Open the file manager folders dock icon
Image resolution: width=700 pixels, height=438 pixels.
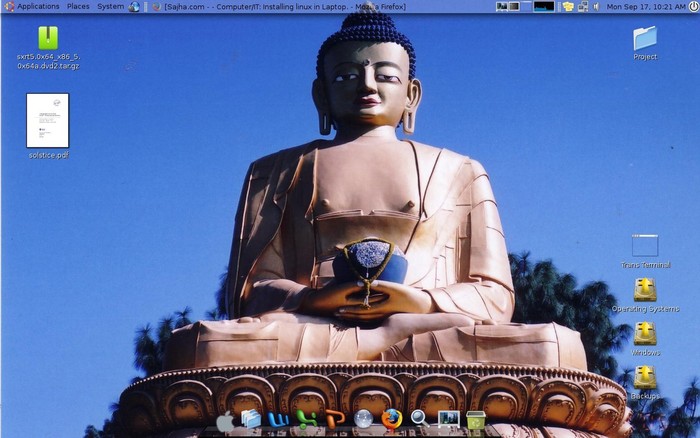coord(251,420)
